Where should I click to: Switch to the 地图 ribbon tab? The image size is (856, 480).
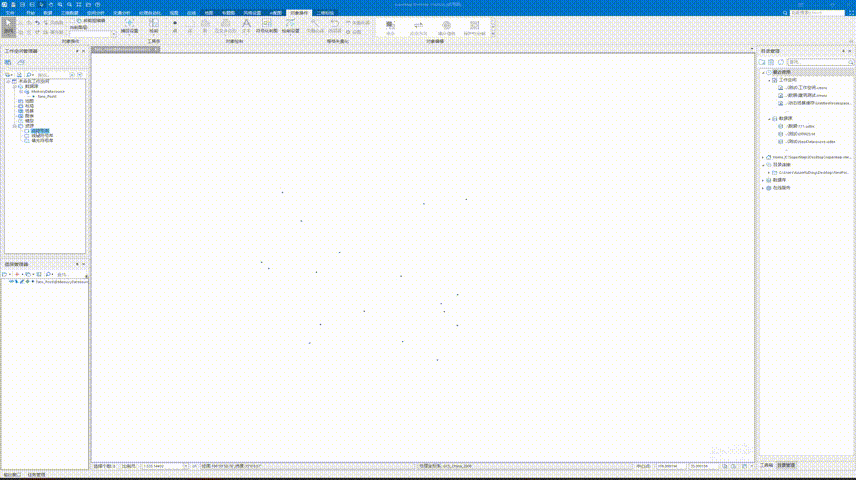(x=209, y=13)
